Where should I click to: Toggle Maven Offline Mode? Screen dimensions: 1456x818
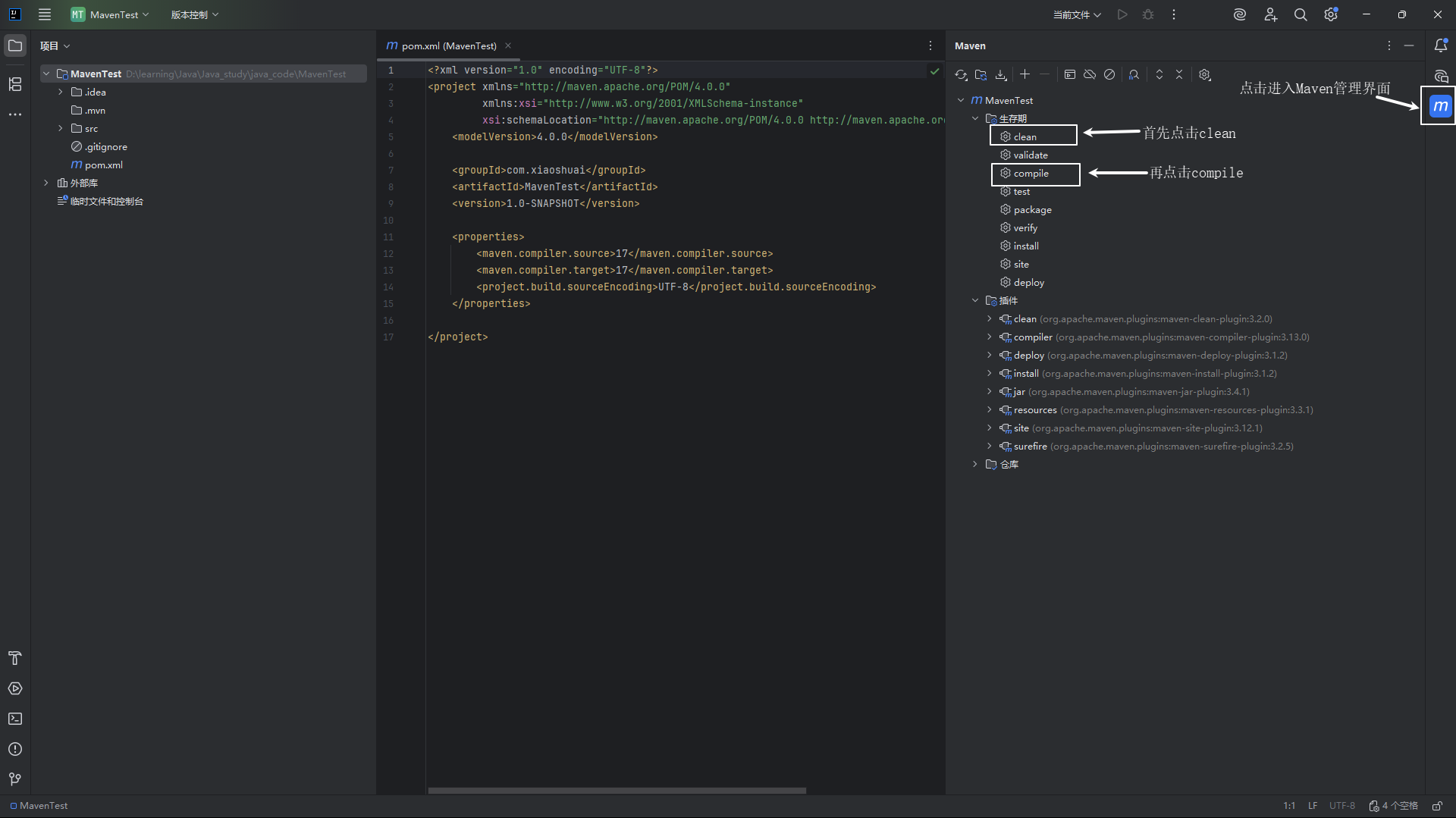pyautogui.click(x=1090, y=74)
